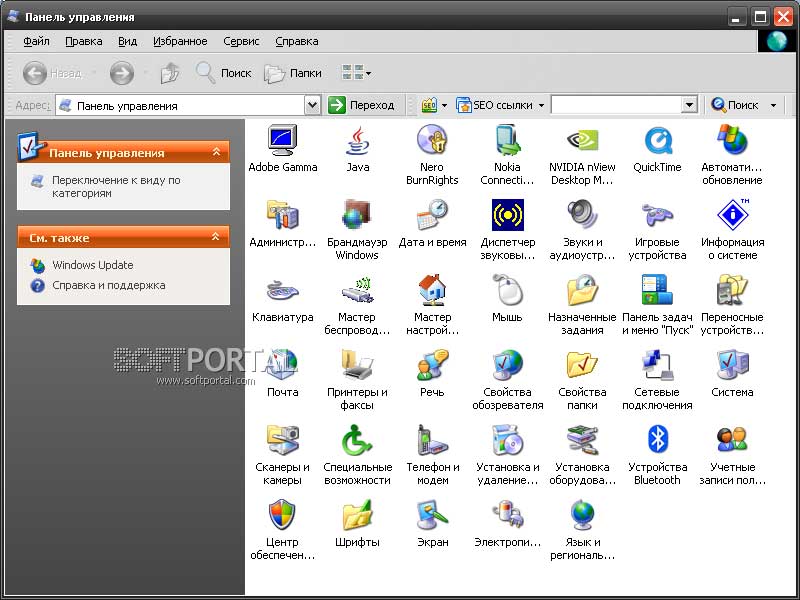
Task: Open Почта settings
Action: [282, 374]
